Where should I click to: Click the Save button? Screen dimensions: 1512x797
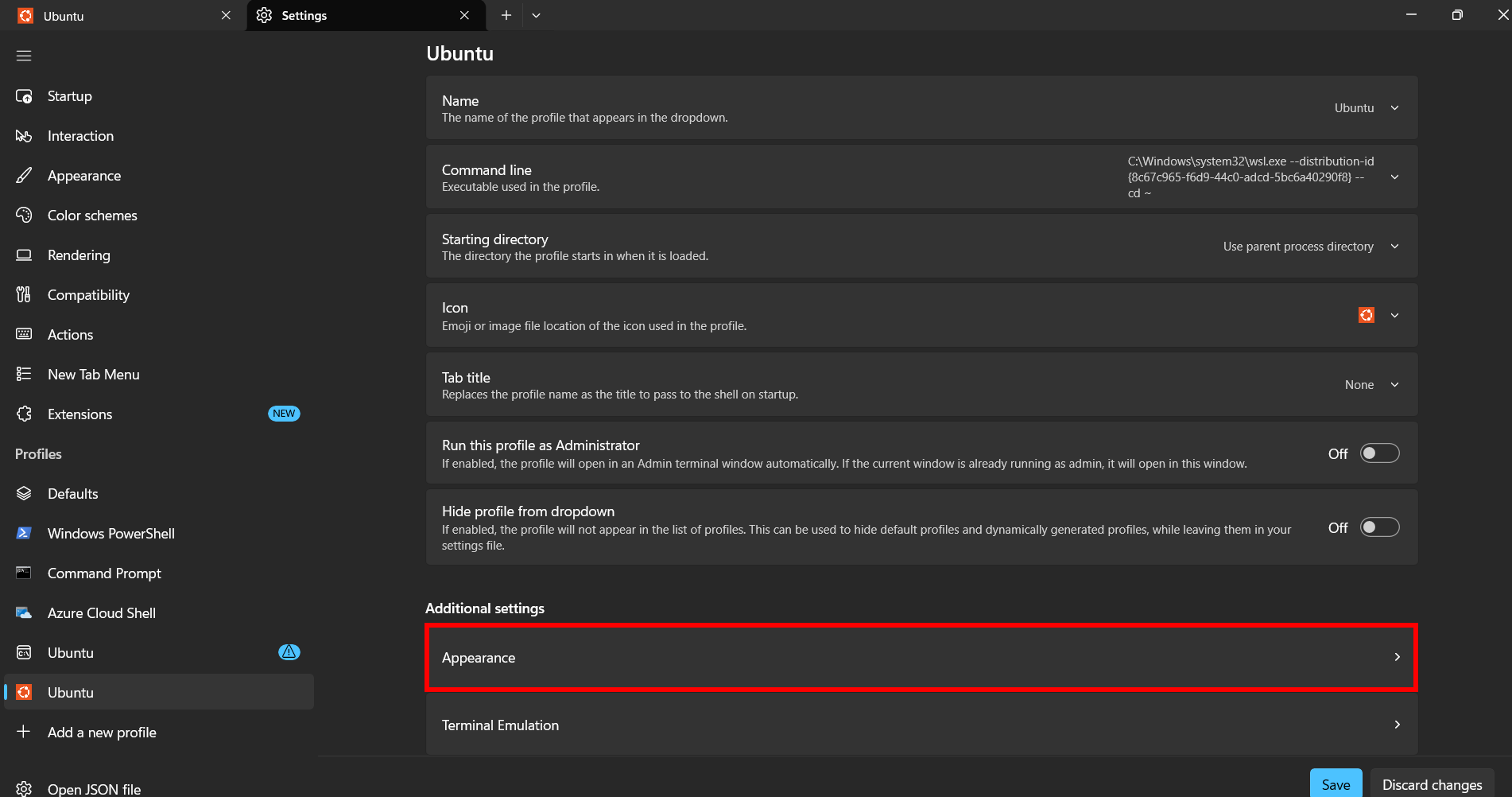point(1336,783)
